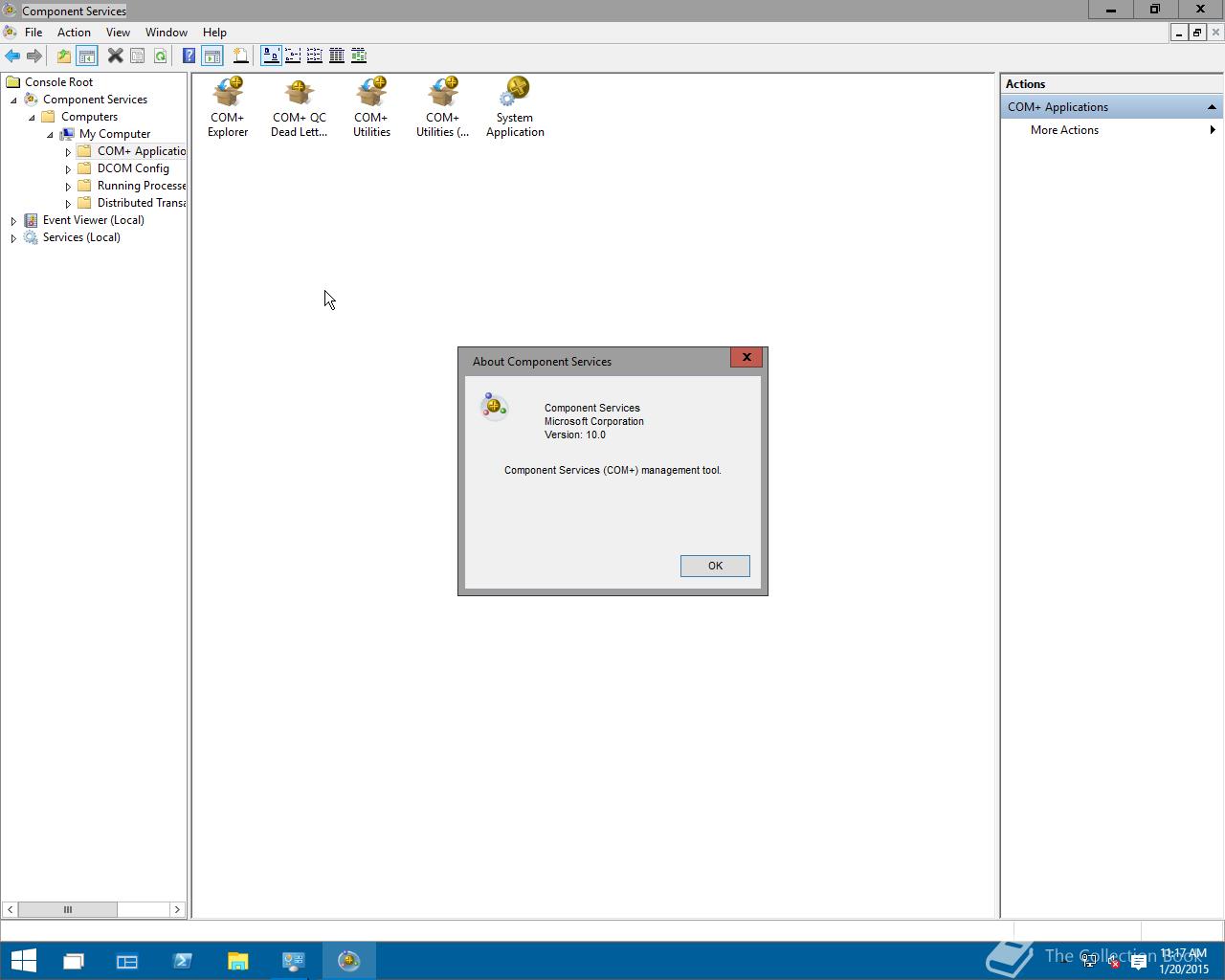Open the Action menu
Viewport: 1225px width, 980px height.
pos(74,32)
